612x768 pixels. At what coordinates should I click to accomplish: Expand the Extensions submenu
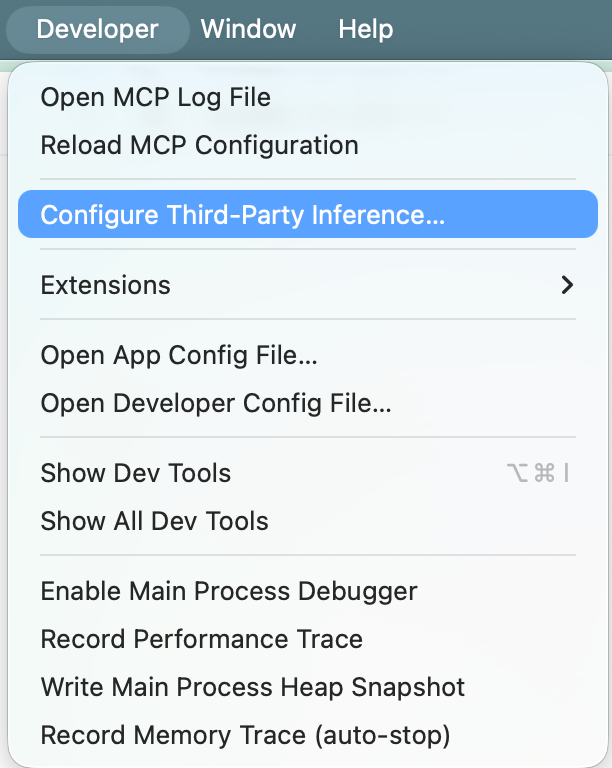[105, 285]
